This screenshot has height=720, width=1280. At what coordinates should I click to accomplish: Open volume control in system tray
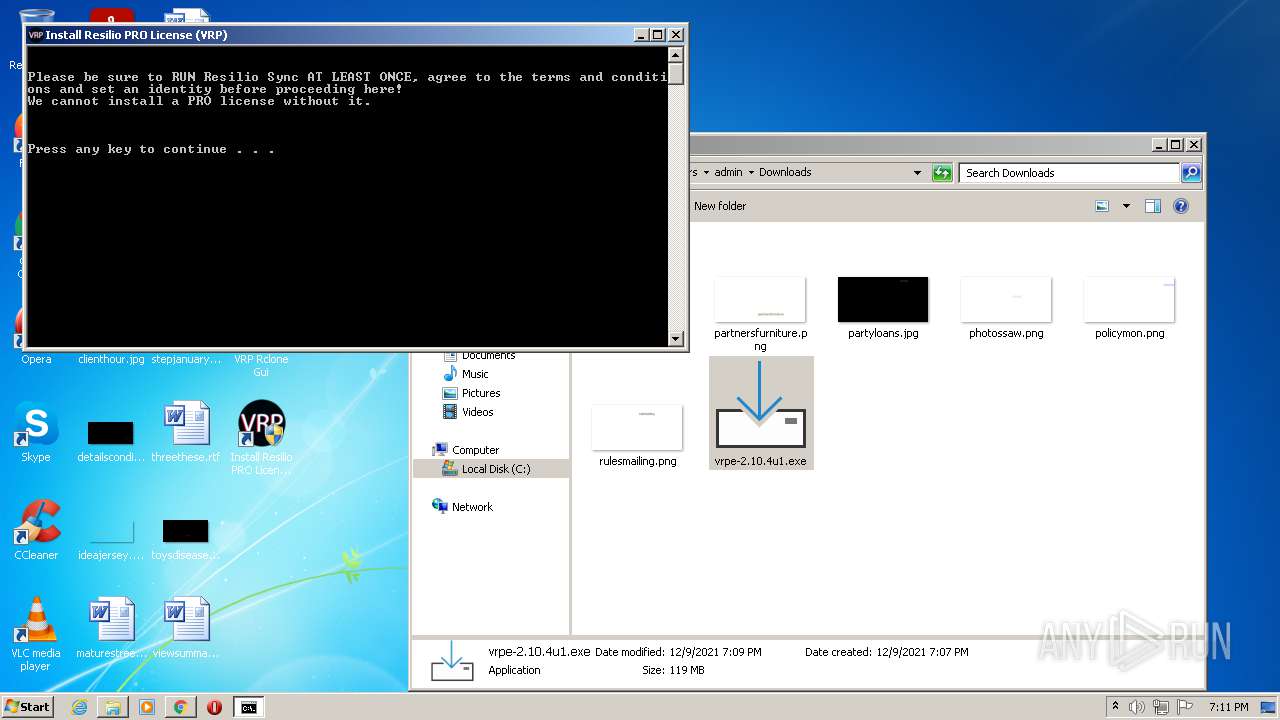coord(1137,707)
